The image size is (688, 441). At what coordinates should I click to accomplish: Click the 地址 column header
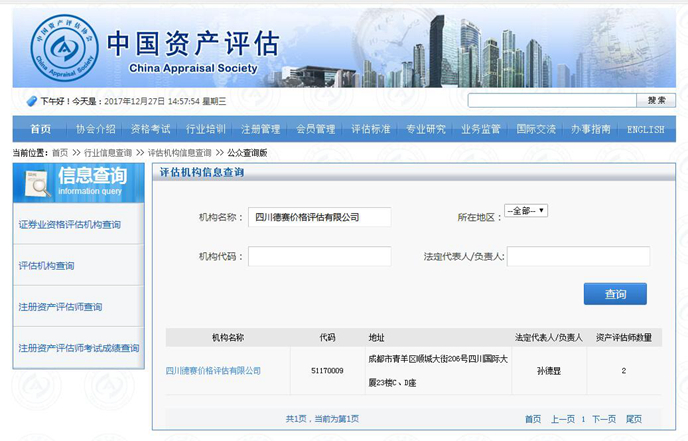pos(376,337)
